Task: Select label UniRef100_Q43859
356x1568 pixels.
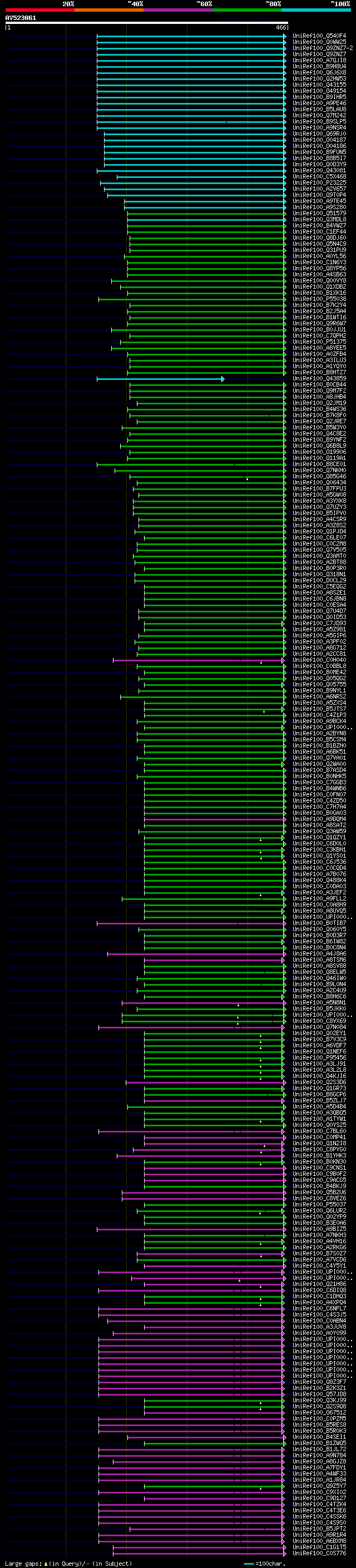Action: coord(319,379)
